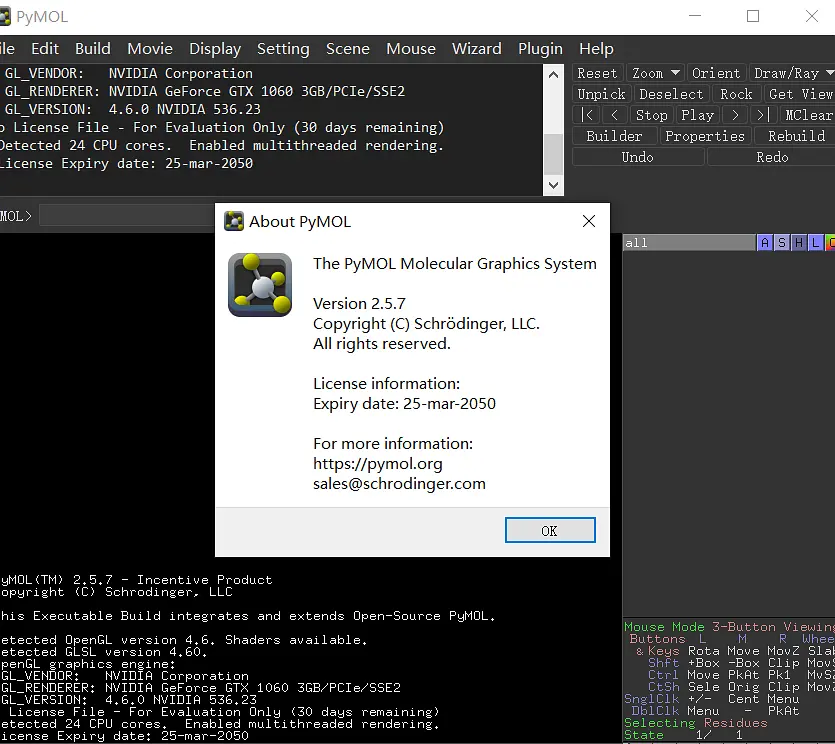Open the H hide menu for all
The width and height of the screenshot is (835, 744).
pyautogui.click(x=799, y=243)
